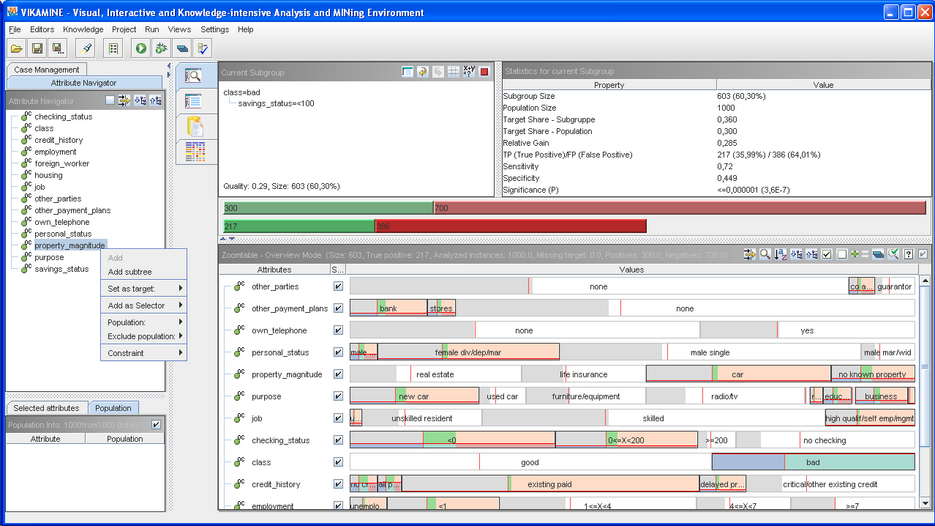
Task: Click the red stop square in Current Subgroup
Action: click(484, 72)
